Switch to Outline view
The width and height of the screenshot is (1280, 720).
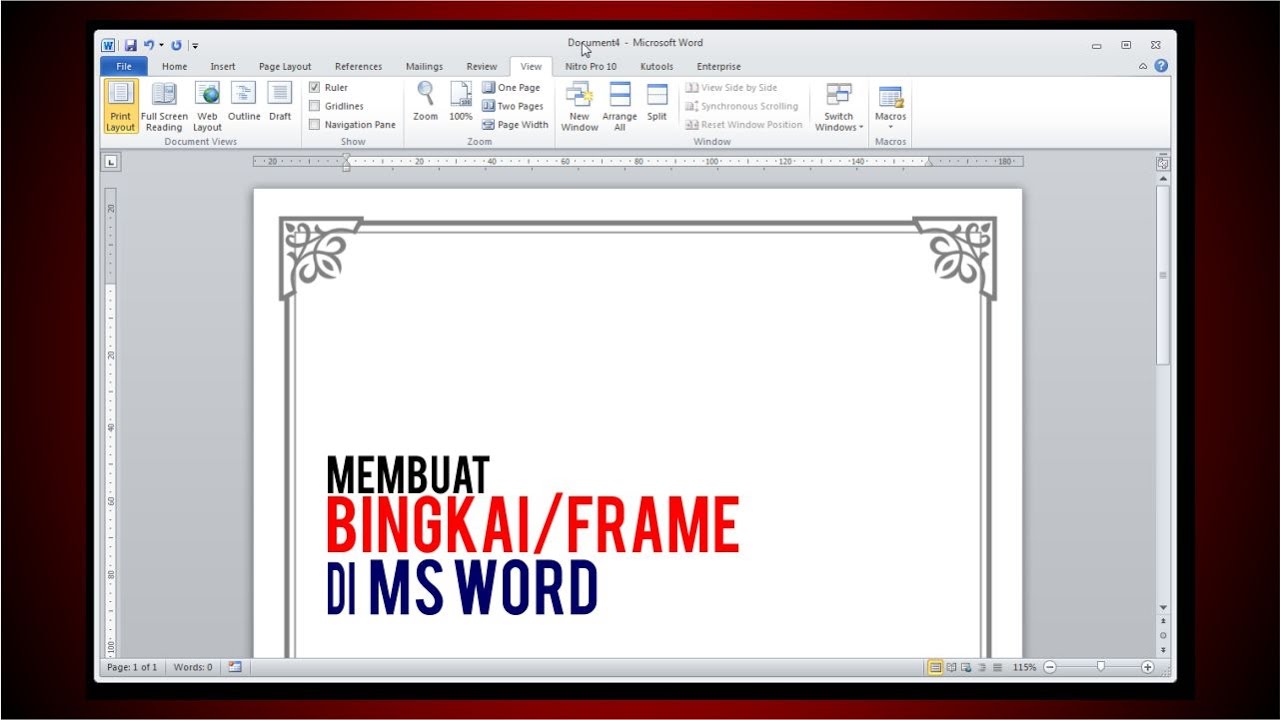click(244, 101)
